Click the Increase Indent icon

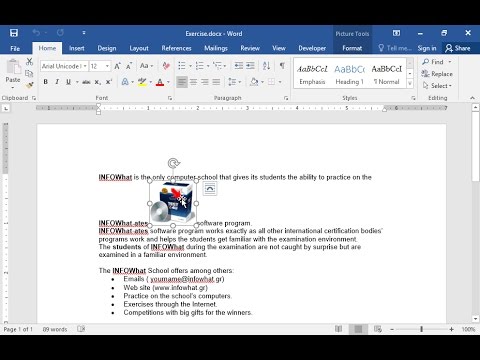[250, 66]
